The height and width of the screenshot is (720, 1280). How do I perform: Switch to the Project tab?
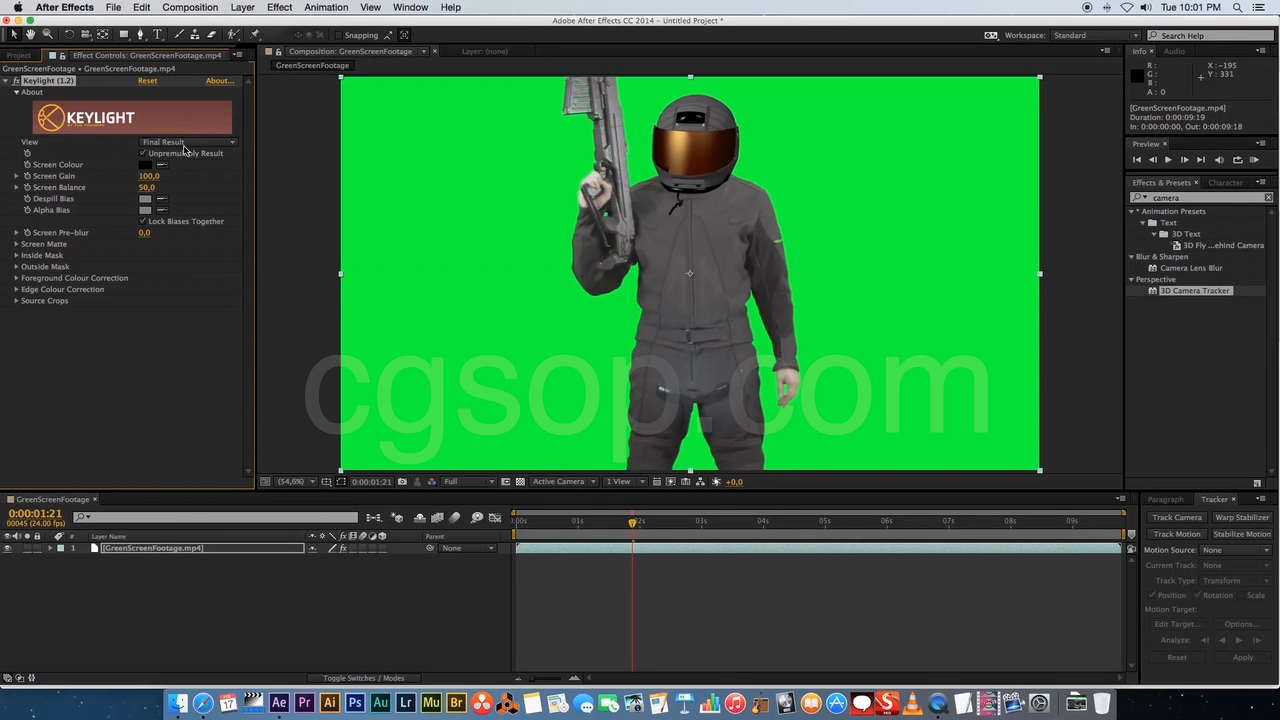point(18,55)
